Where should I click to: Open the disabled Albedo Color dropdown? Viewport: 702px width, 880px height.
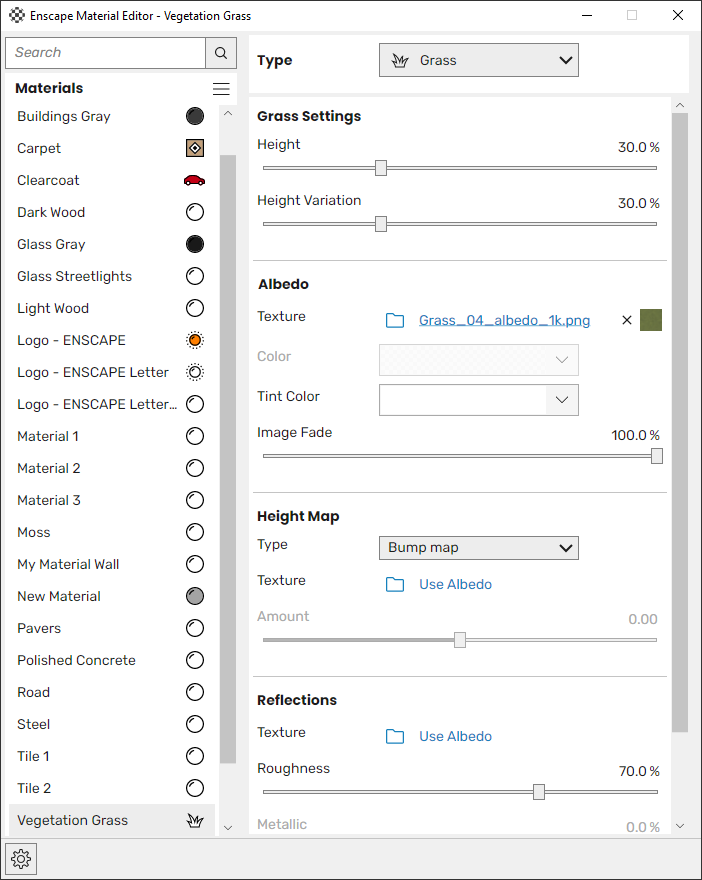[x=479, y=360]
